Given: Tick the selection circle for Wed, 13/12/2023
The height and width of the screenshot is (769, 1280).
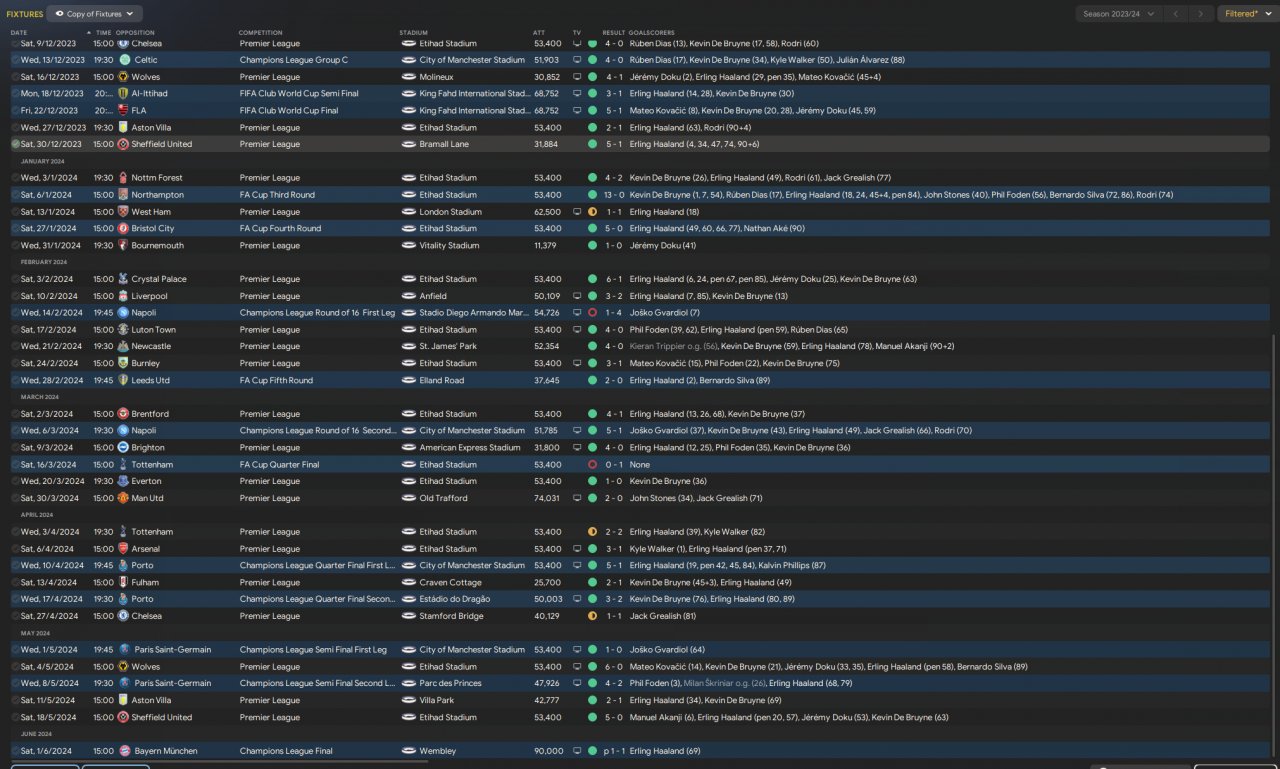Looking at the screenshot, I should point(15,60).
